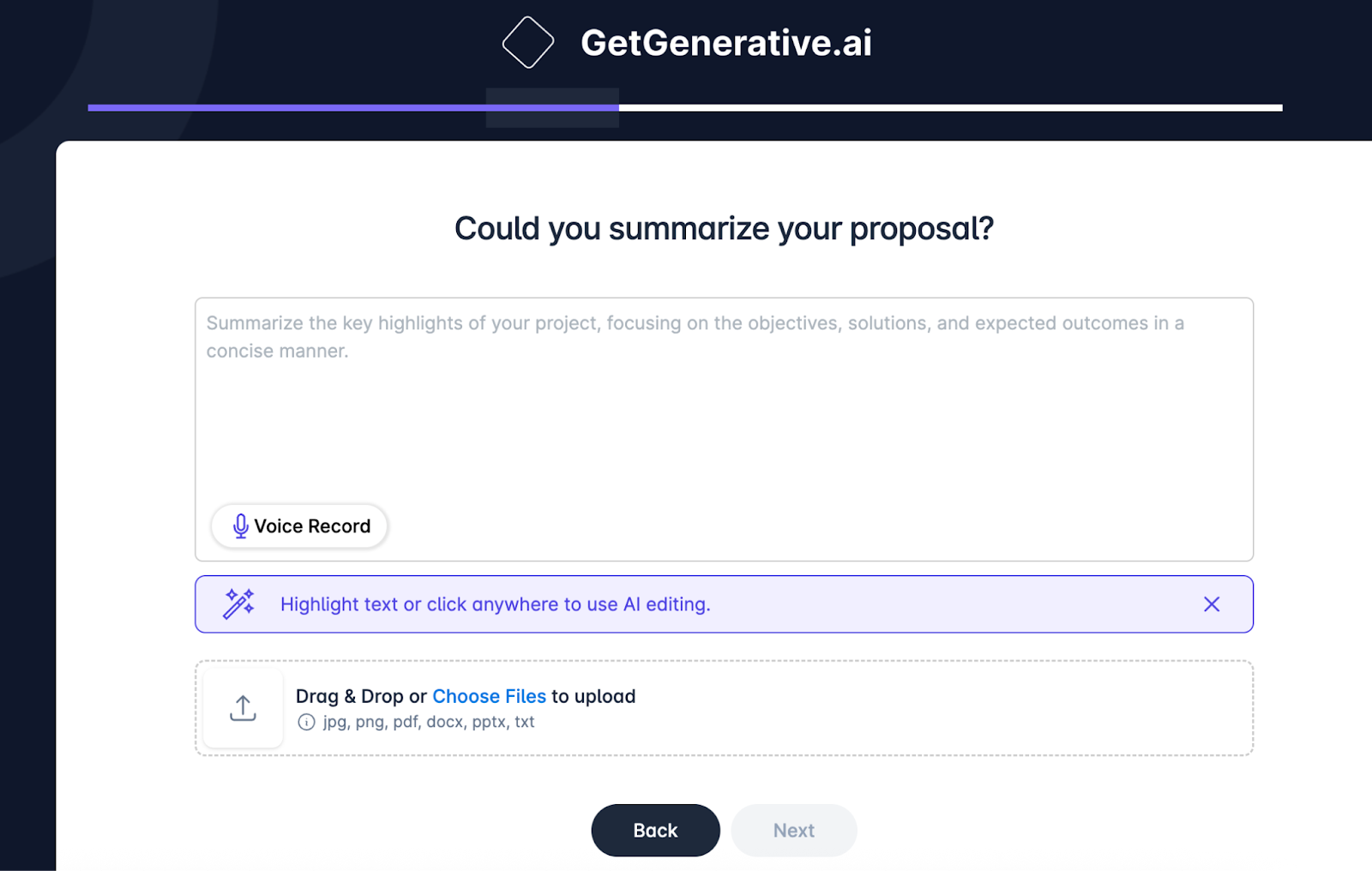
Task: Click the dashed Drag & Drop upload zone
Action: pyautogui.click(x=724, y=708)
